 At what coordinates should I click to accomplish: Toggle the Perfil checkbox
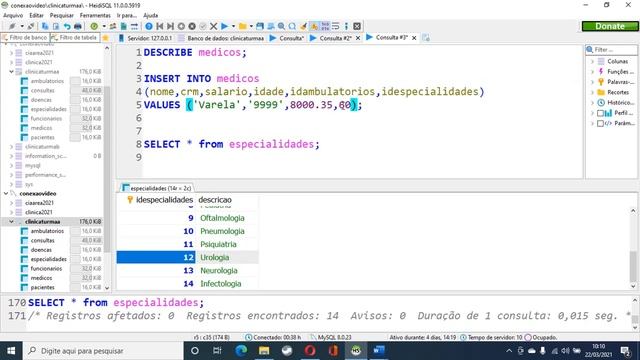[x=600, y=113]
